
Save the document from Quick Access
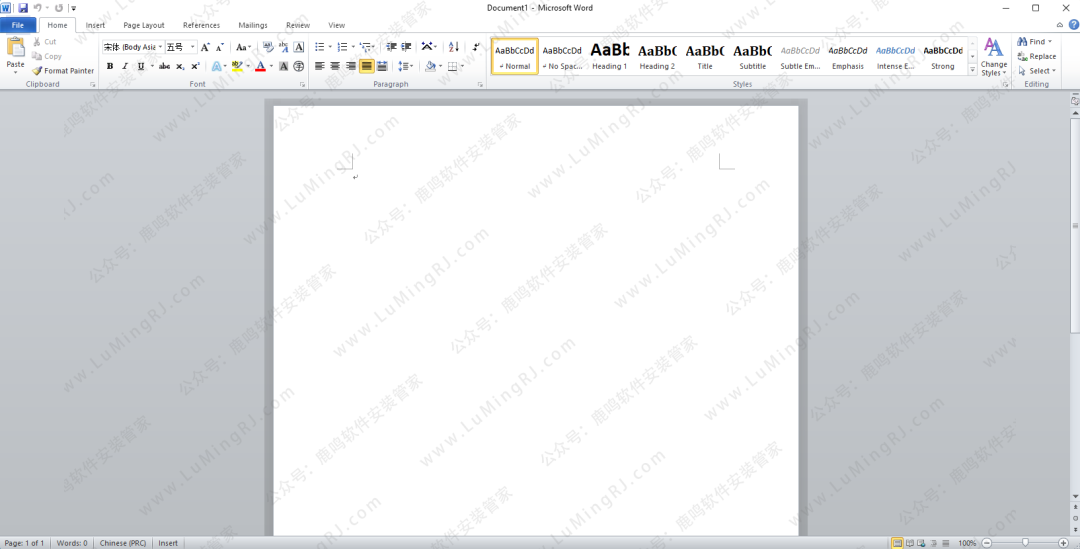(22, 8)
